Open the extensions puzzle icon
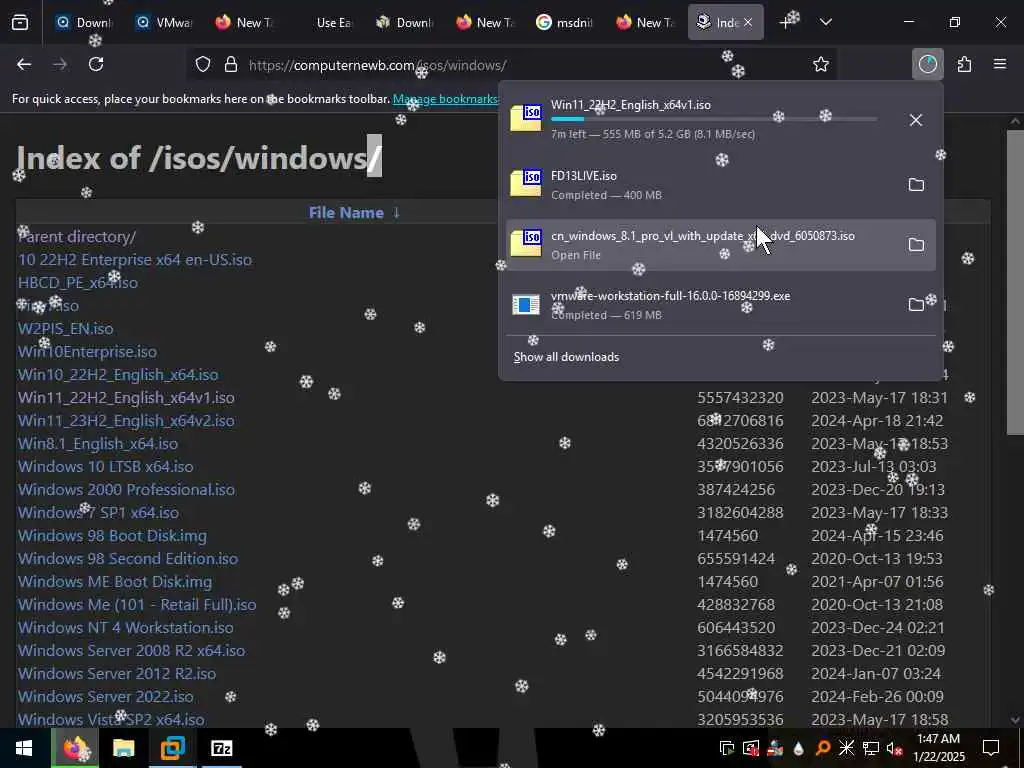1024x768 pixels. (x=964, y=64)
